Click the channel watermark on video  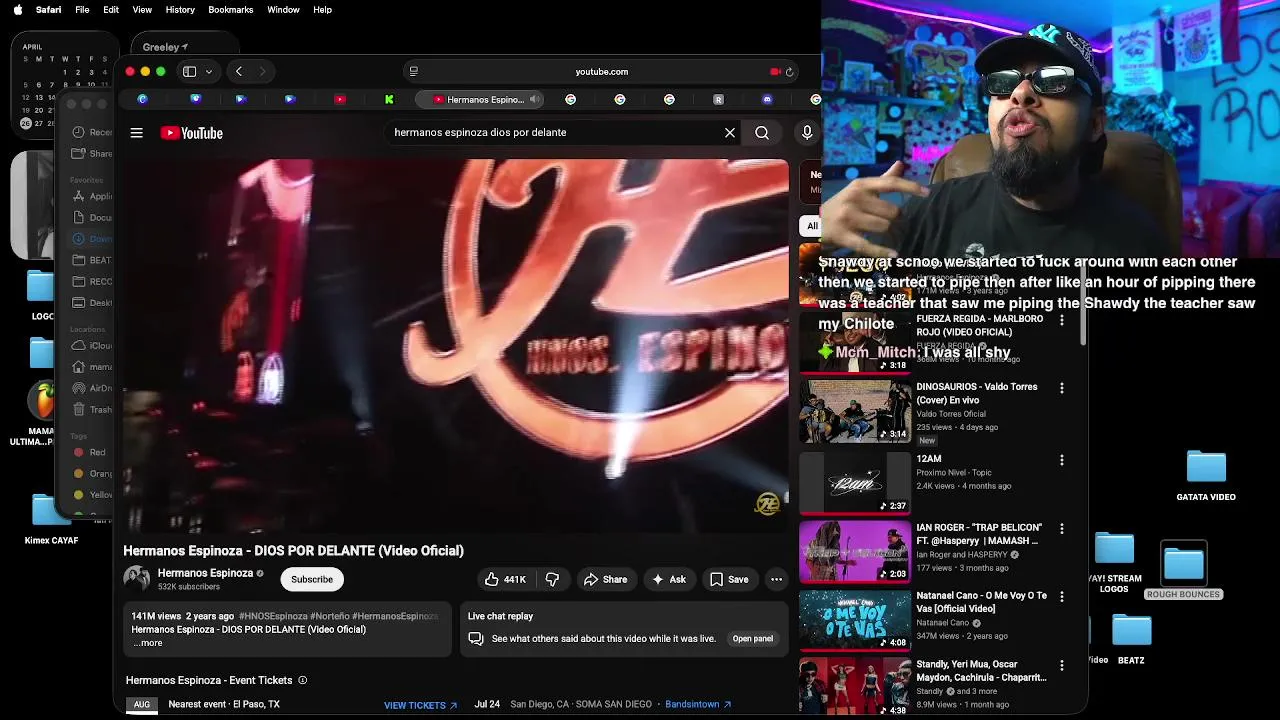[x=767, y=504]
